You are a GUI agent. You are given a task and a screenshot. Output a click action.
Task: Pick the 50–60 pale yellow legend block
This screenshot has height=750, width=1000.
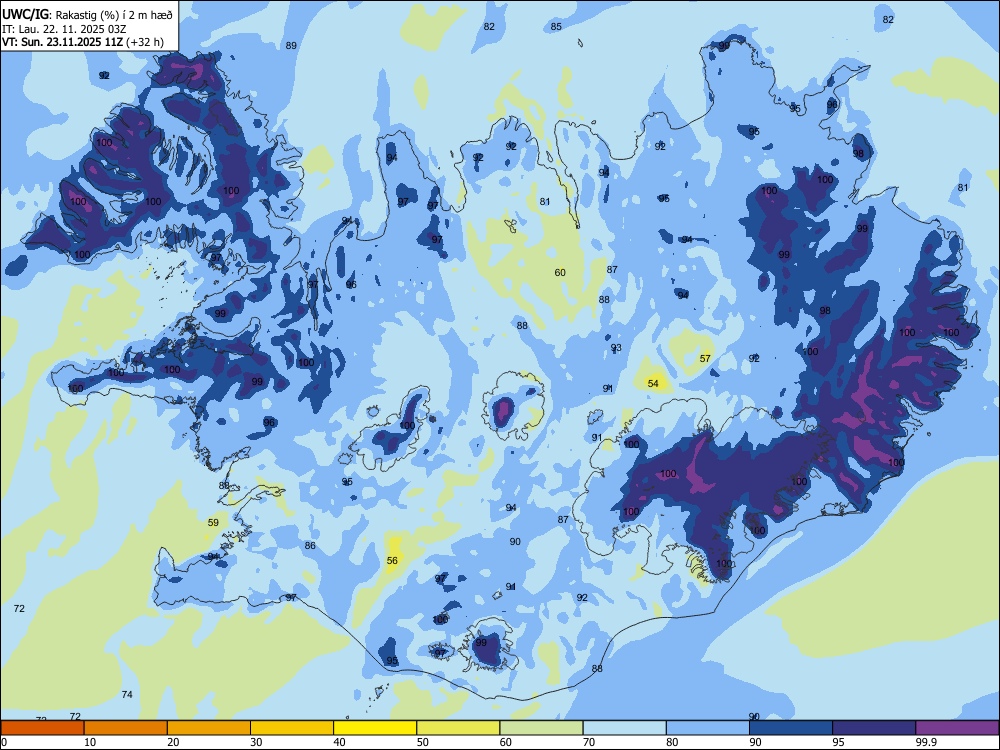tap(458, 728)
